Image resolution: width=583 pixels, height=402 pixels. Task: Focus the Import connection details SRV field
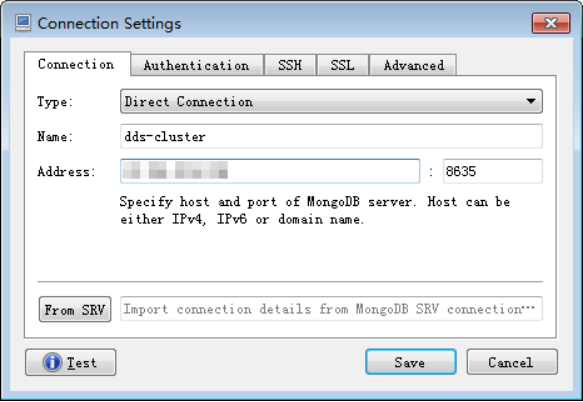[x=331, y=309]
